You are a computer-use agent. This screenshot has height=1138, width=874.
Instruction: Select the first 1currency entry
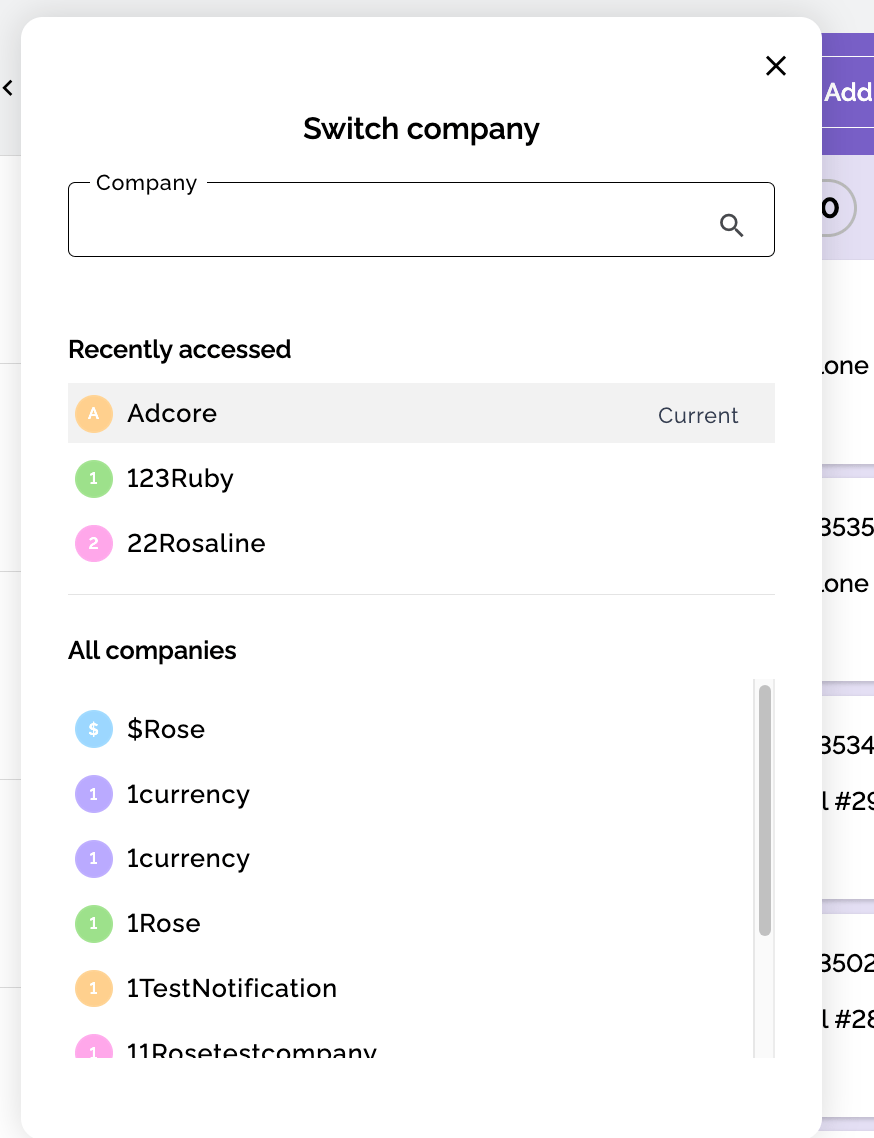click(x=188, y=794)
